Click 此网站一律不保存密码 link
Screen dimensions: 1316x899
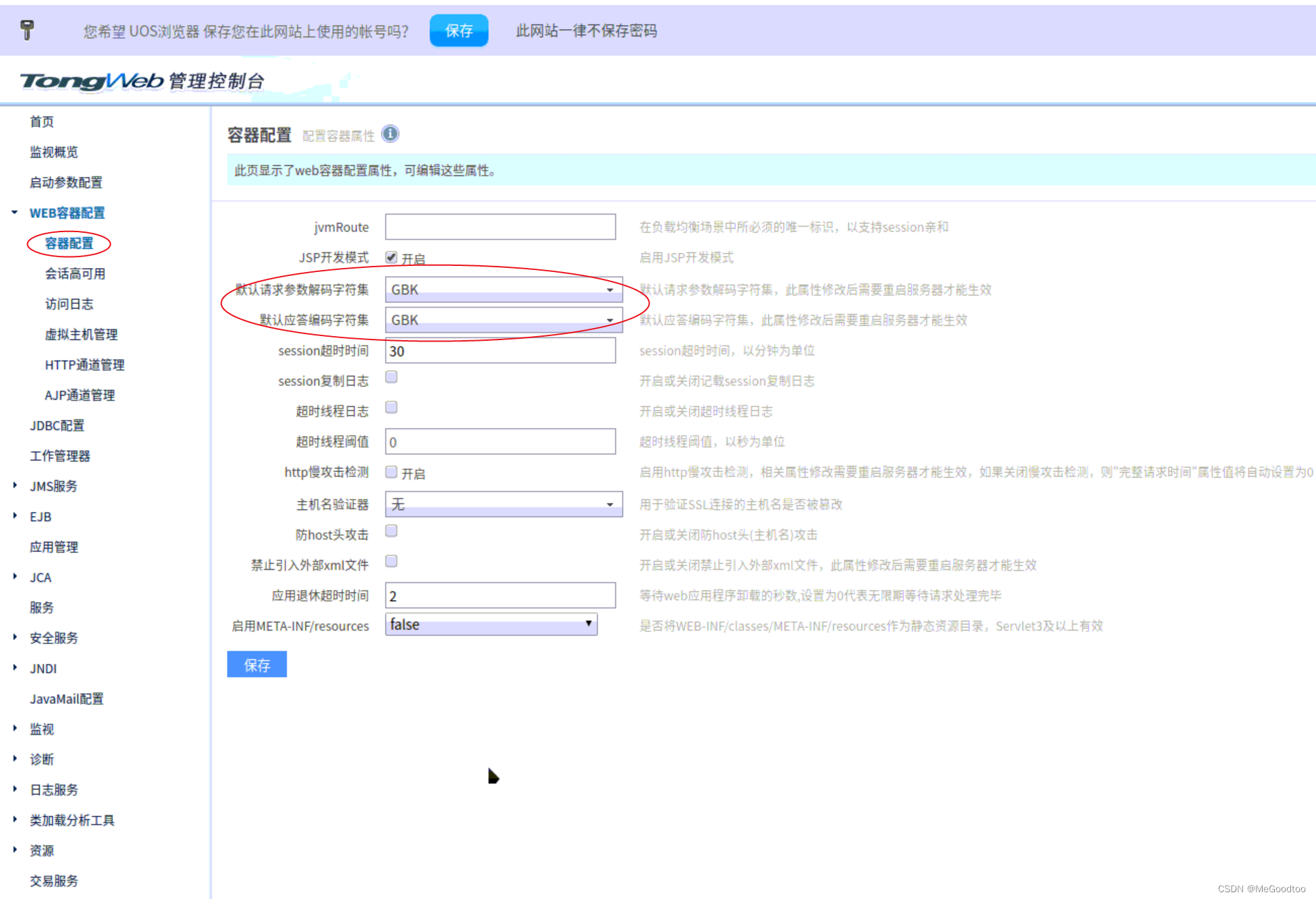[586, 30]
